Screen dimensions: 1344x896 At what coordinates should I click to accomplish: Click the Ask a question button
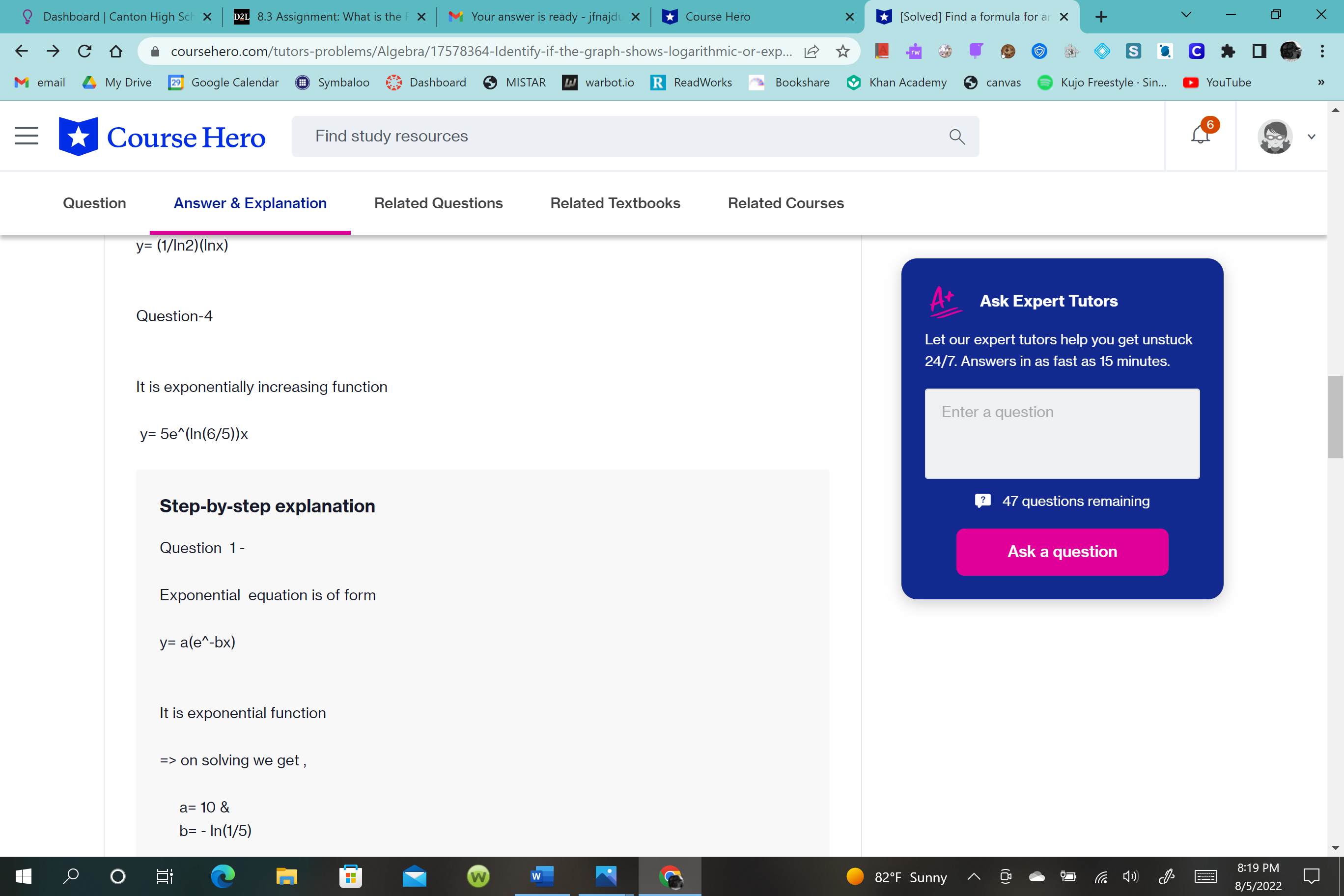(1062, 552)
